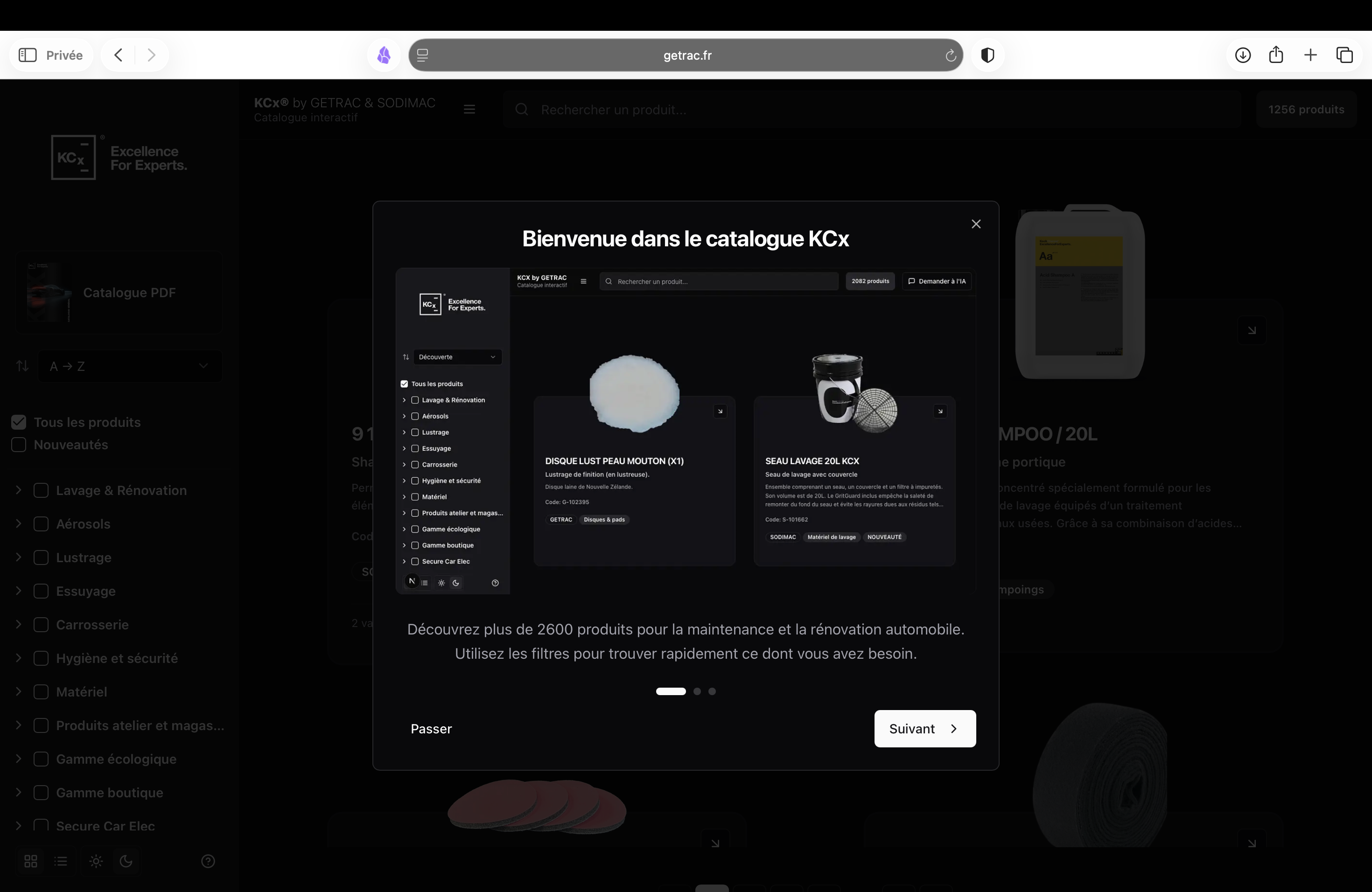The height and width of the screenshot is (892, 1372).
Task: Reload the getrac.fr page
Action: coord(951,56)
